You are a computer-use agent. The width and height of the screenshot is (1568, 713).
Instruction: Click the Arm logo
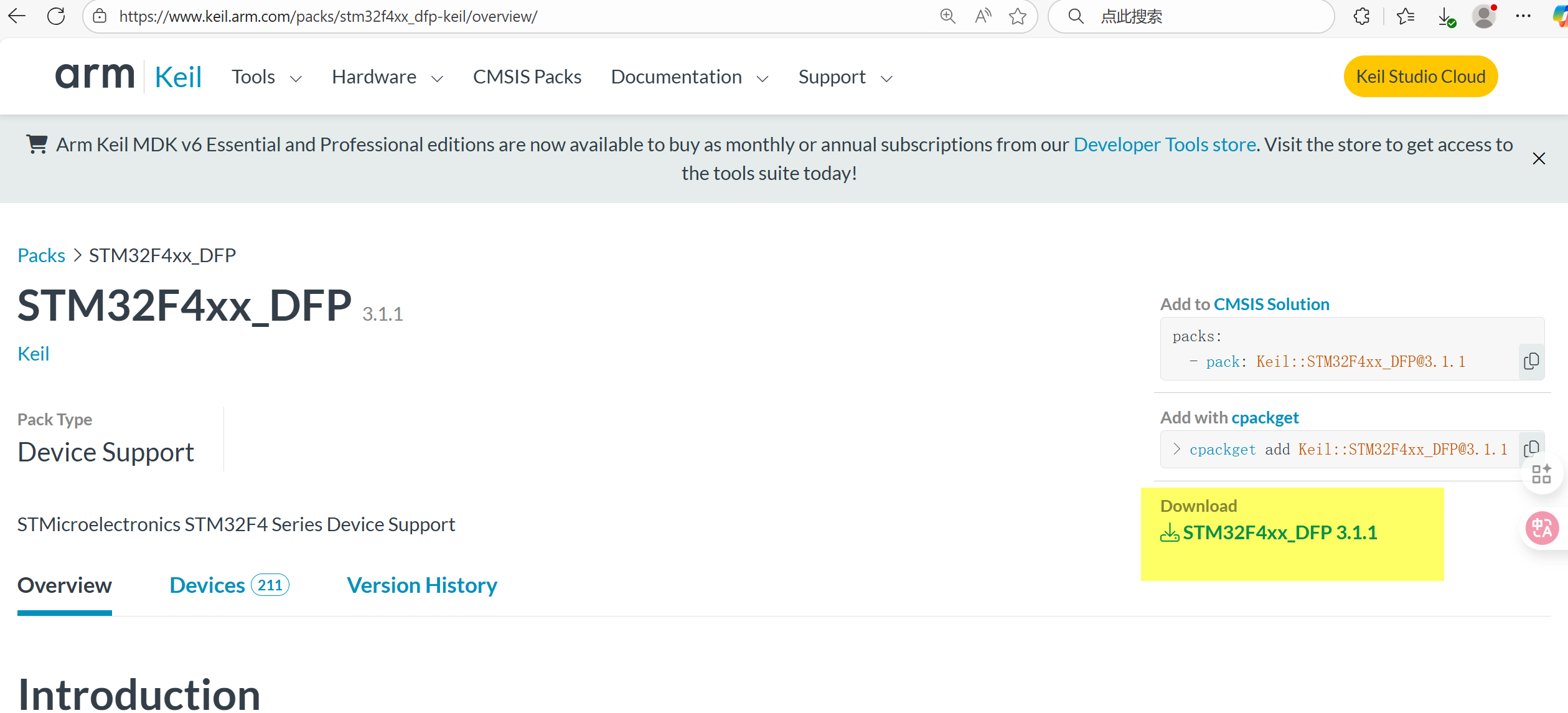click(x=95, y=76)
